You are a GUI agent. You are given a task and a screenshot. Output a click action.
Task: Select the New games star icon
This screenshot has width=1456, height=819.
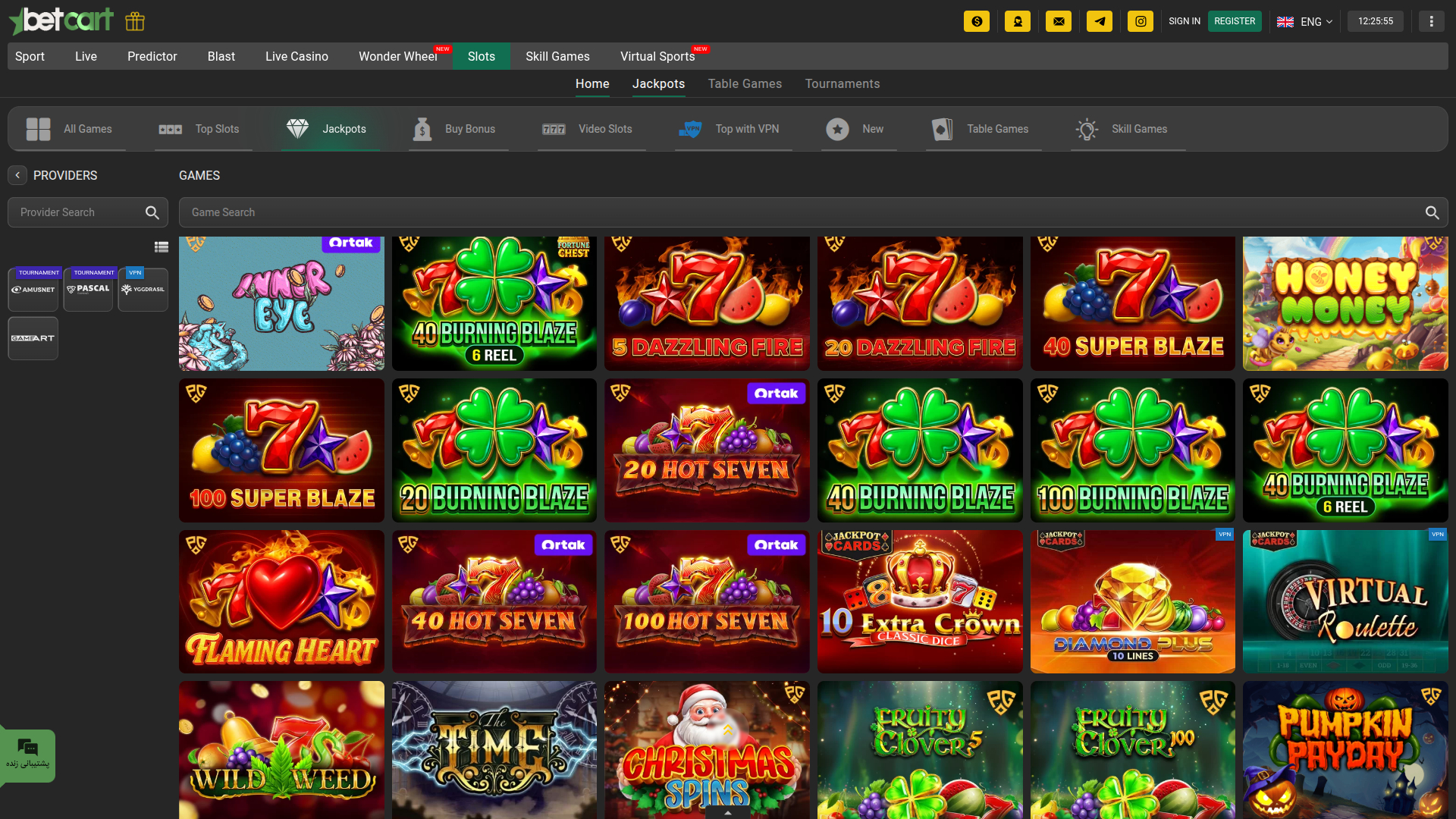point(837,129)
